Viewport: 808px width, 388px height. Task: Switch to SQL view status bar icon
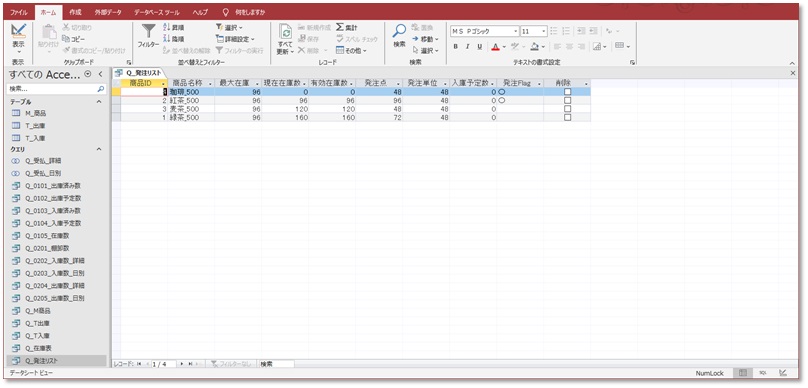tap(762, 373)
